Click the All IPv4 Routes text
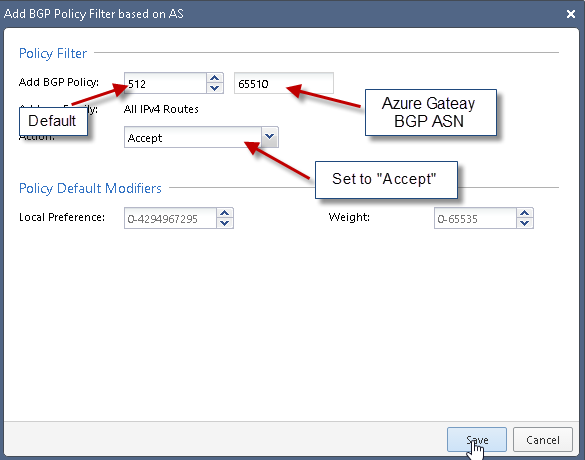This screenshot has height=460, width=585. point(161,109)
